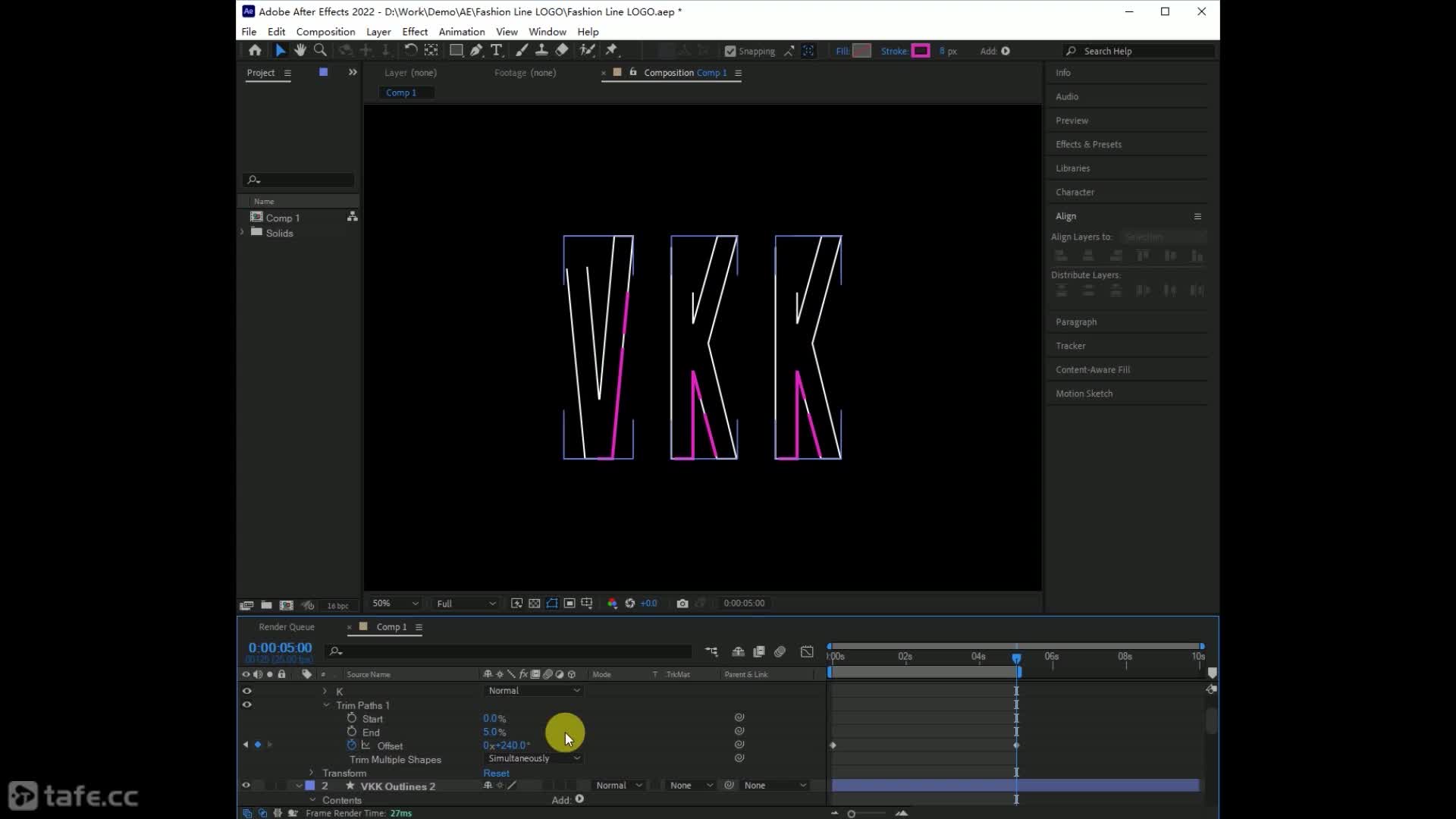This screenshot has width=1456, height=819.
Task: Toggle stopwatch for End property
Action: pos(351,732)
